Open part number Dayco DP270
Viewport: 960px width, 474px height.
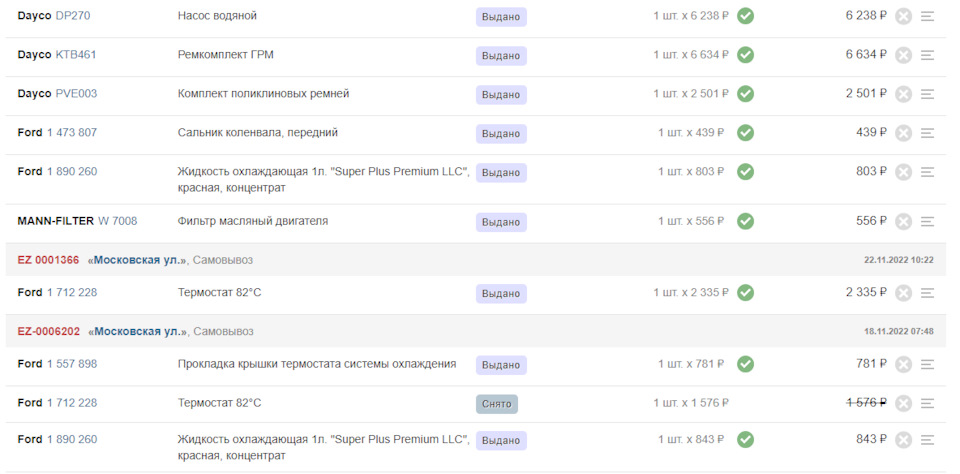[73, 16]
